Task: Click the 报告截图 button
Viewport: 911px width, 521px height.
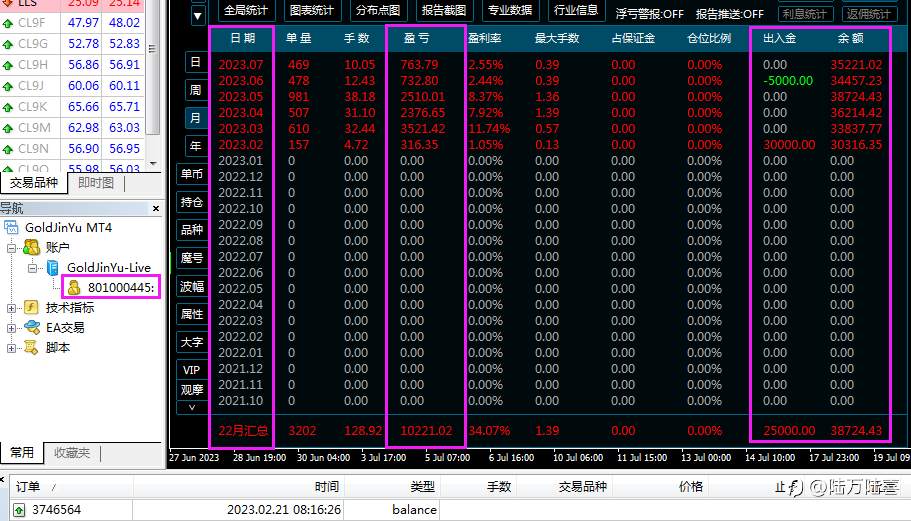Action: click(444, 10)
